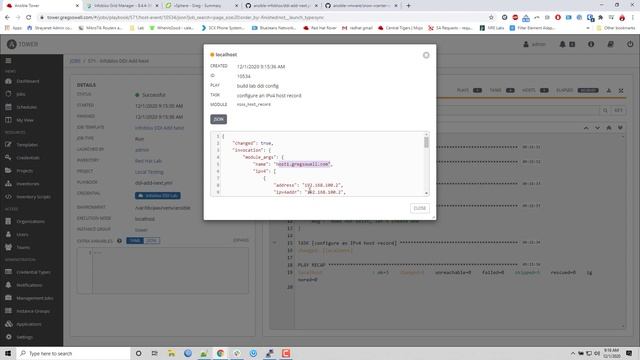This screenshot has width=640, height=360.
Task: Click the notifications bell in Tower header
Action: coord(562,44)
